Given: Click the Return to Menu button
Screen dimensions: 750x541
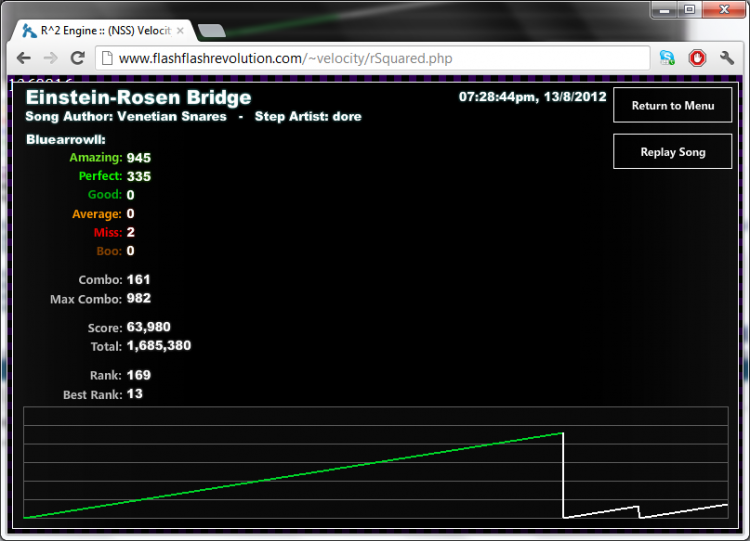Looking at the screenshot, I should (673, 105).
